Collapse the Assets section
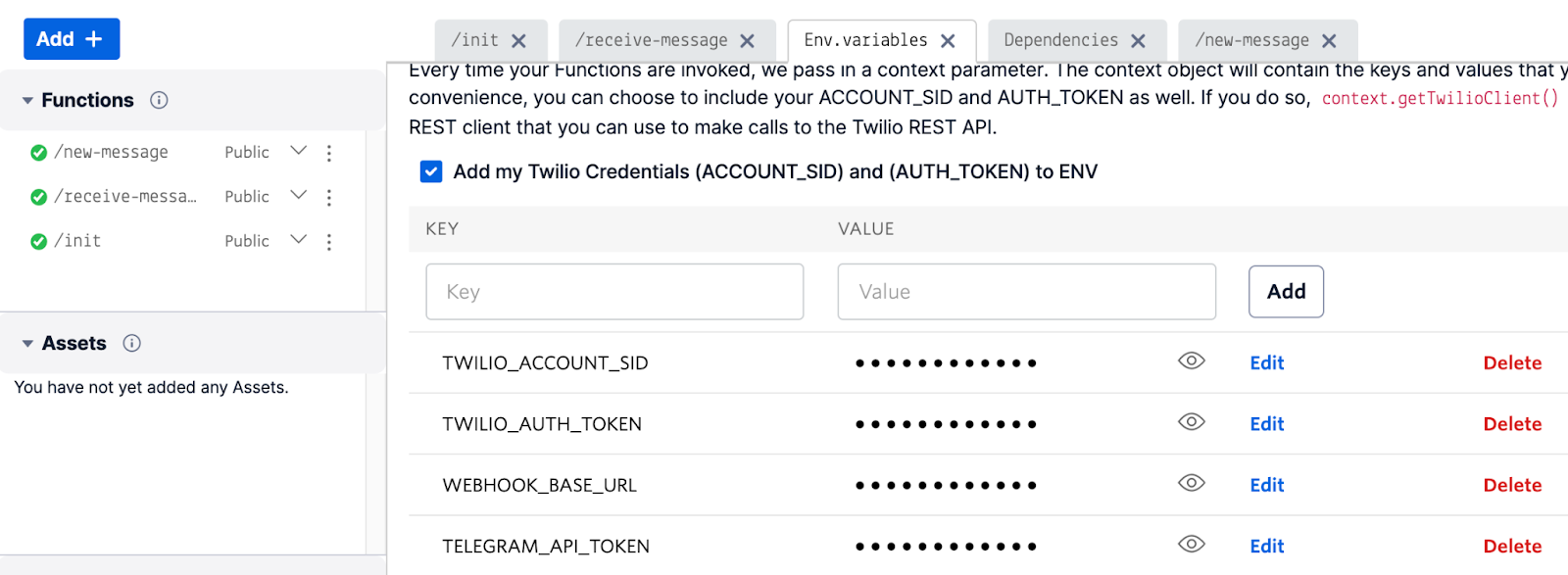1568x575 pixels. tap(27, 343)
